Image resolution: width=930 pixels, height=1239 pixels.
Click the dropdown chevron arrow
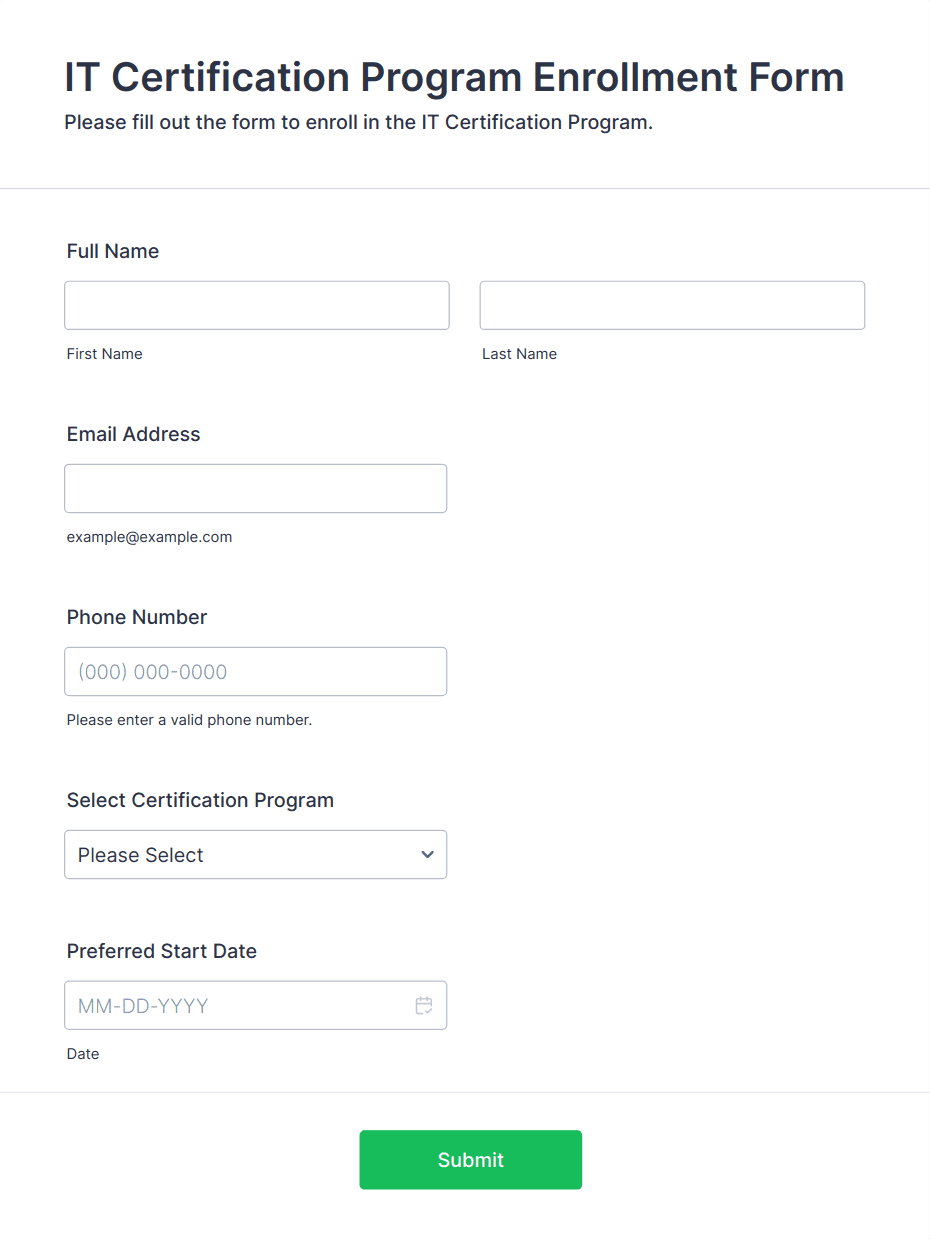click(427, 855)
